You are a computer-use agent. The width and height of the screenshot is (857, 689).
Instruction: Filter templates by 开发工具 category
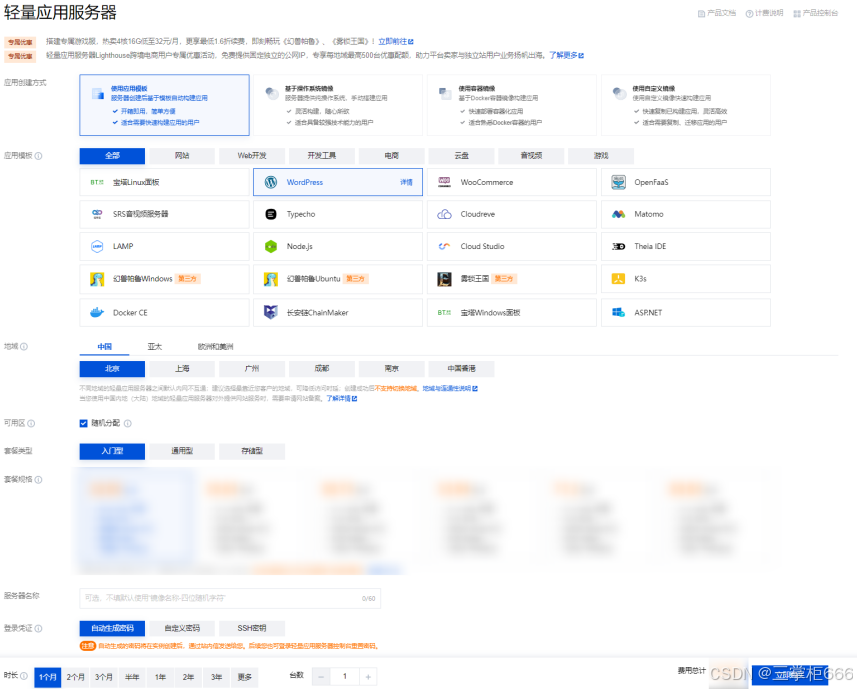pyautogui.click(x=322, y=156)
